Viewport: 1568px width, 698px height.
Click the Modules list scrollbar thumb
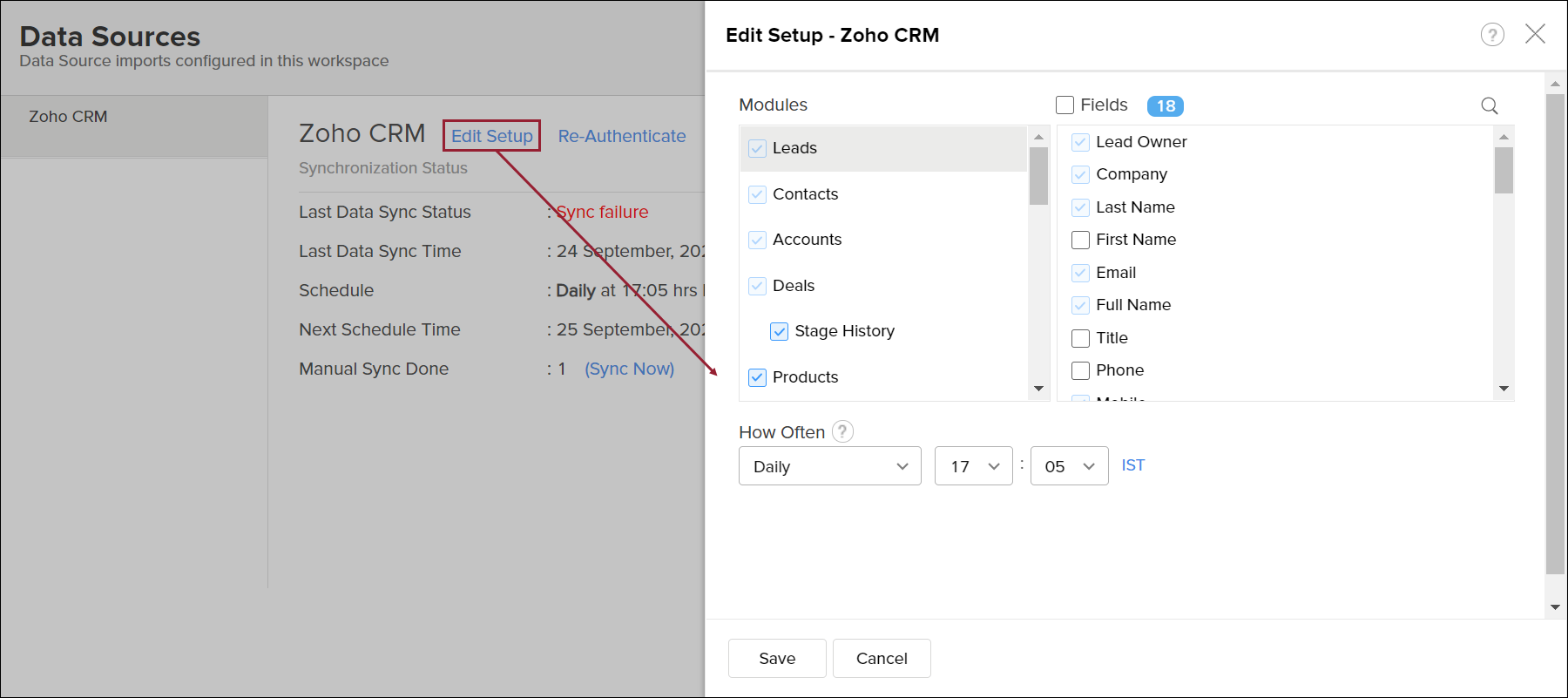click(x=1038, y=176)
